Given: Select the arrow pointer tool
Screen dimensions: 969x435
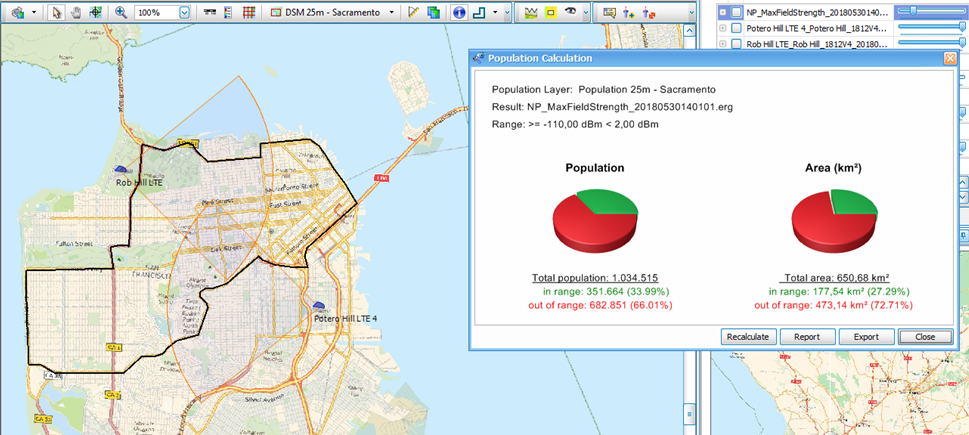Looking at the screenshot, I should 56,12.
